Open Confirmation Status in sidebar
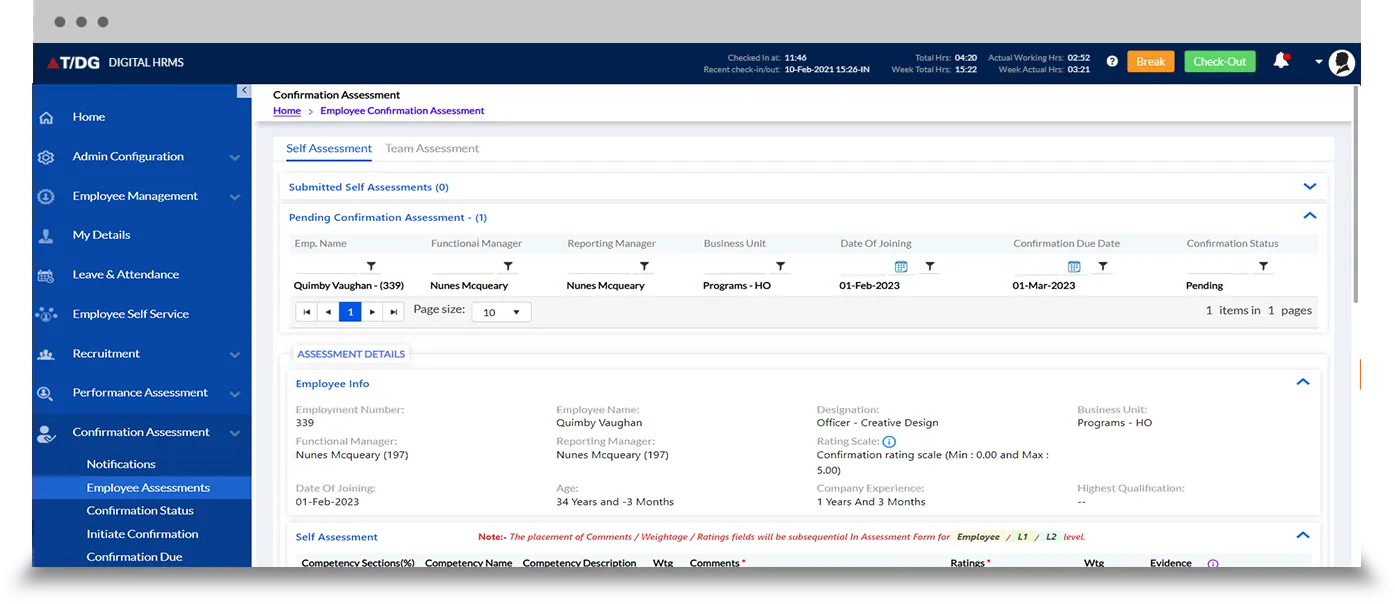The height and width of the screenshot is (604, 1395). click(x=140, y=511)
